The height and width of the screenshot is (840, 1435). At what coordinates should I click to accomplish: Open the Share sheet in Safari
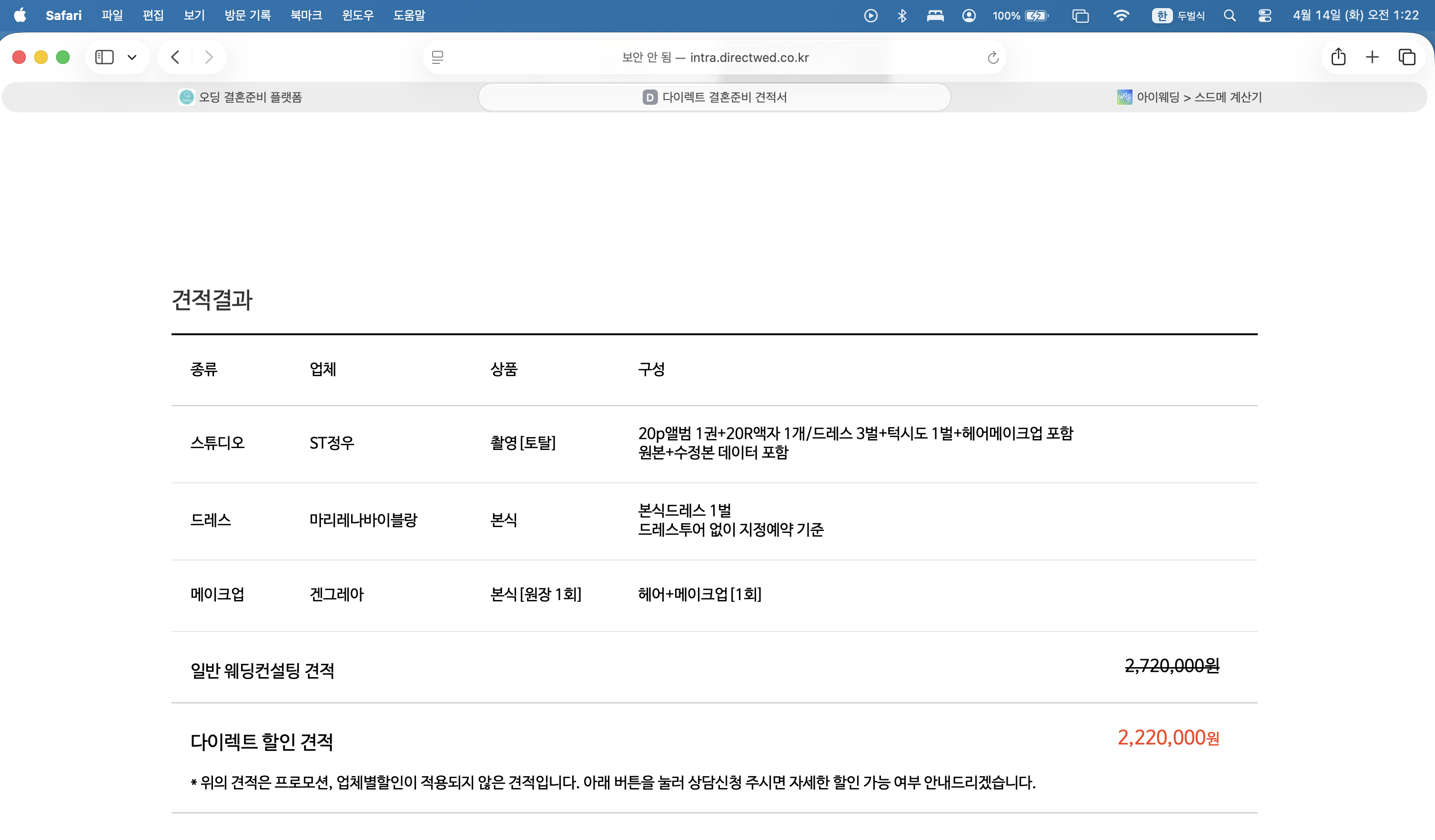[x=1339, y=57]
